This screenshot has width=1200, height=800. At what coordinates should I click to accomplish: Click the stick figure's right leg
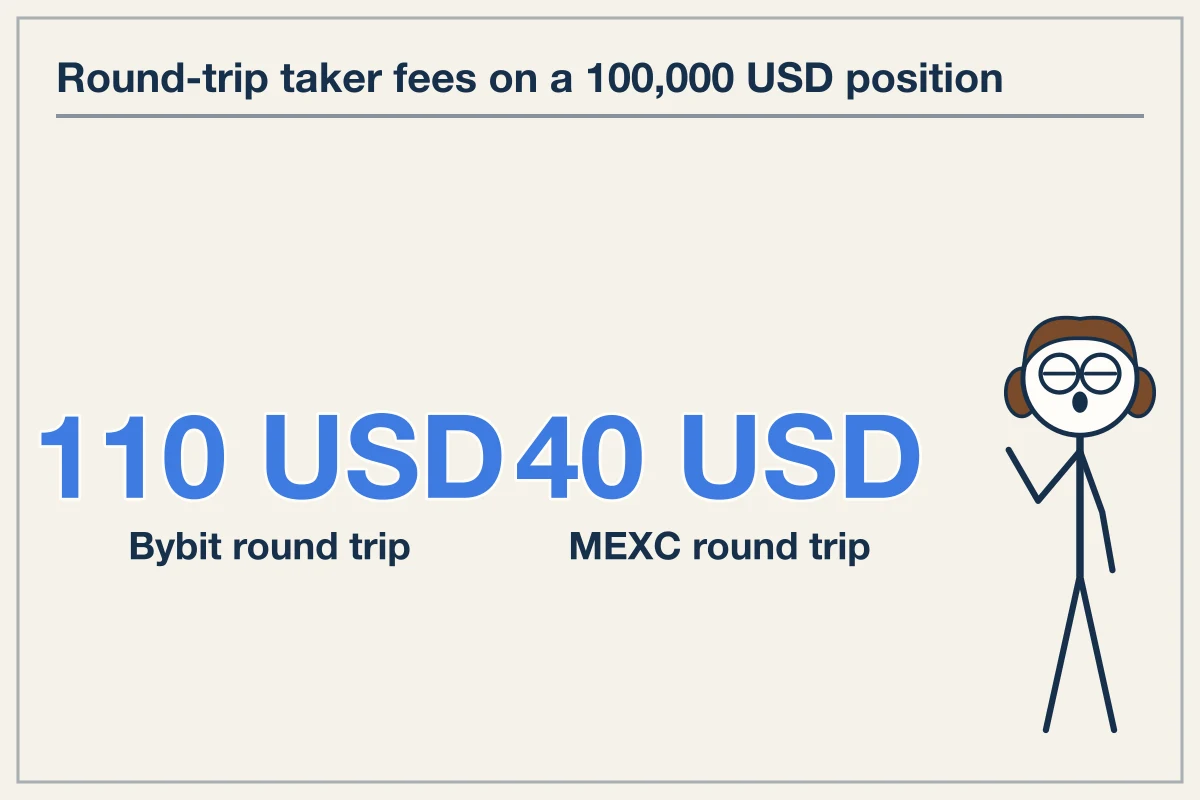coord(1097,654)
